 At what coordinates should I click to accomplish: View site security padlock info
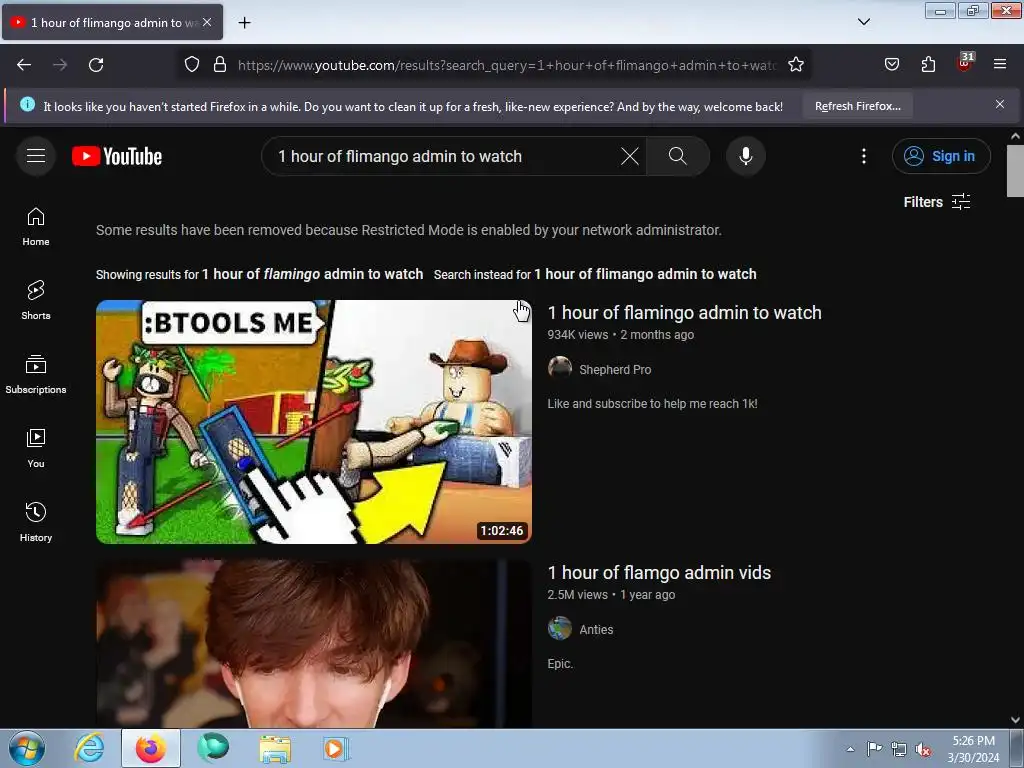(220, 65)
